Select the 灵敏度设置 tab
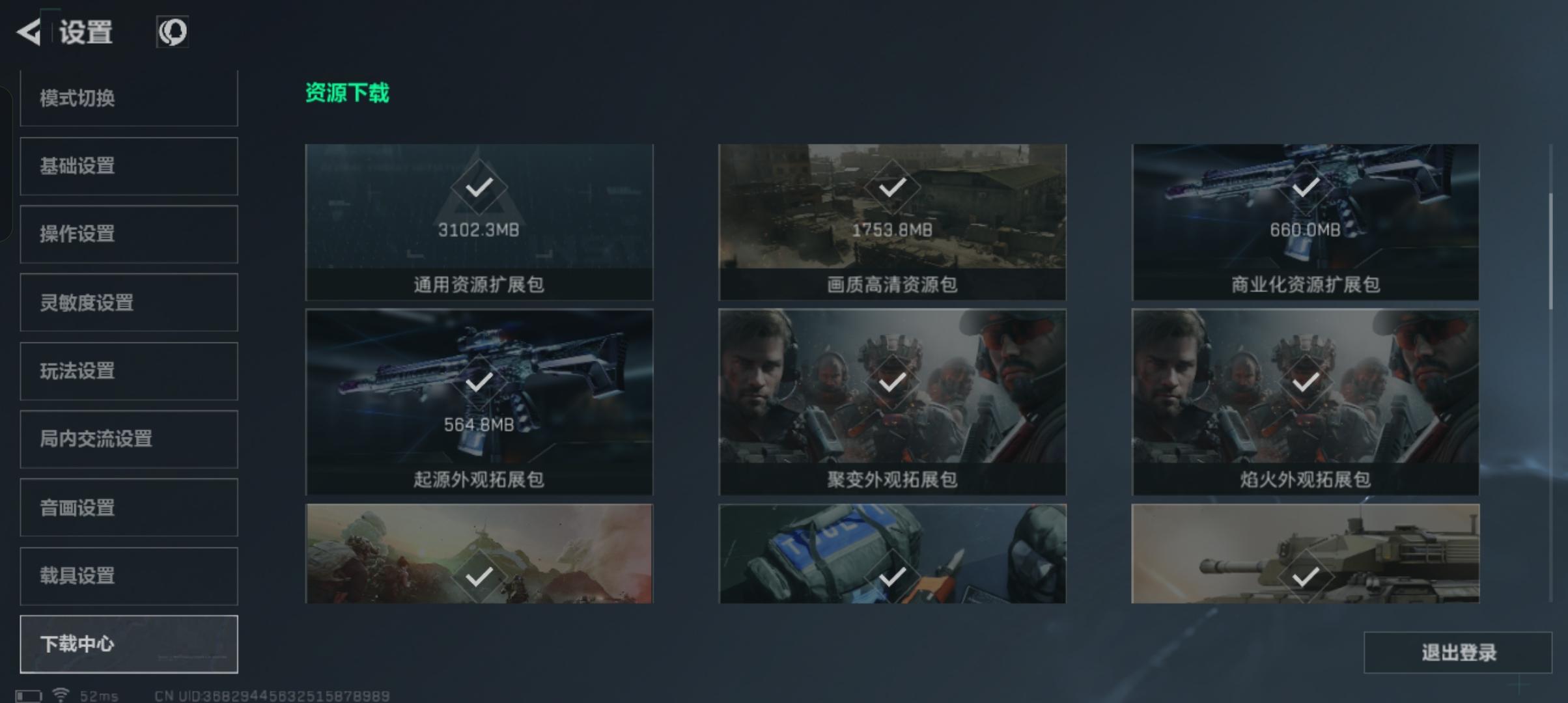The image size is (1568, 703). [x=129, y=303]
